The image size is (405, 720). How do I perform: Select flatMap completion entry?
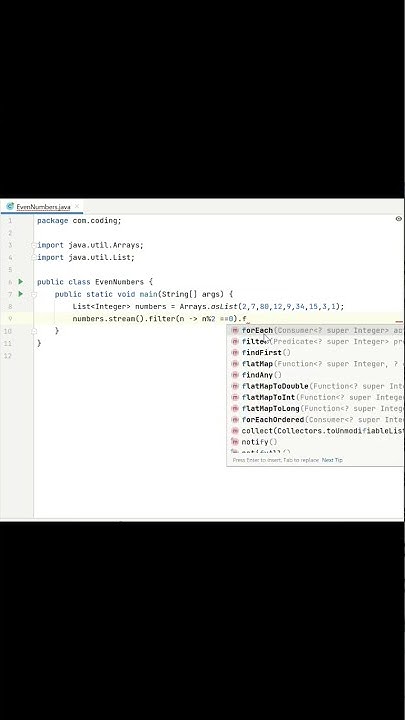coord(315,364)
